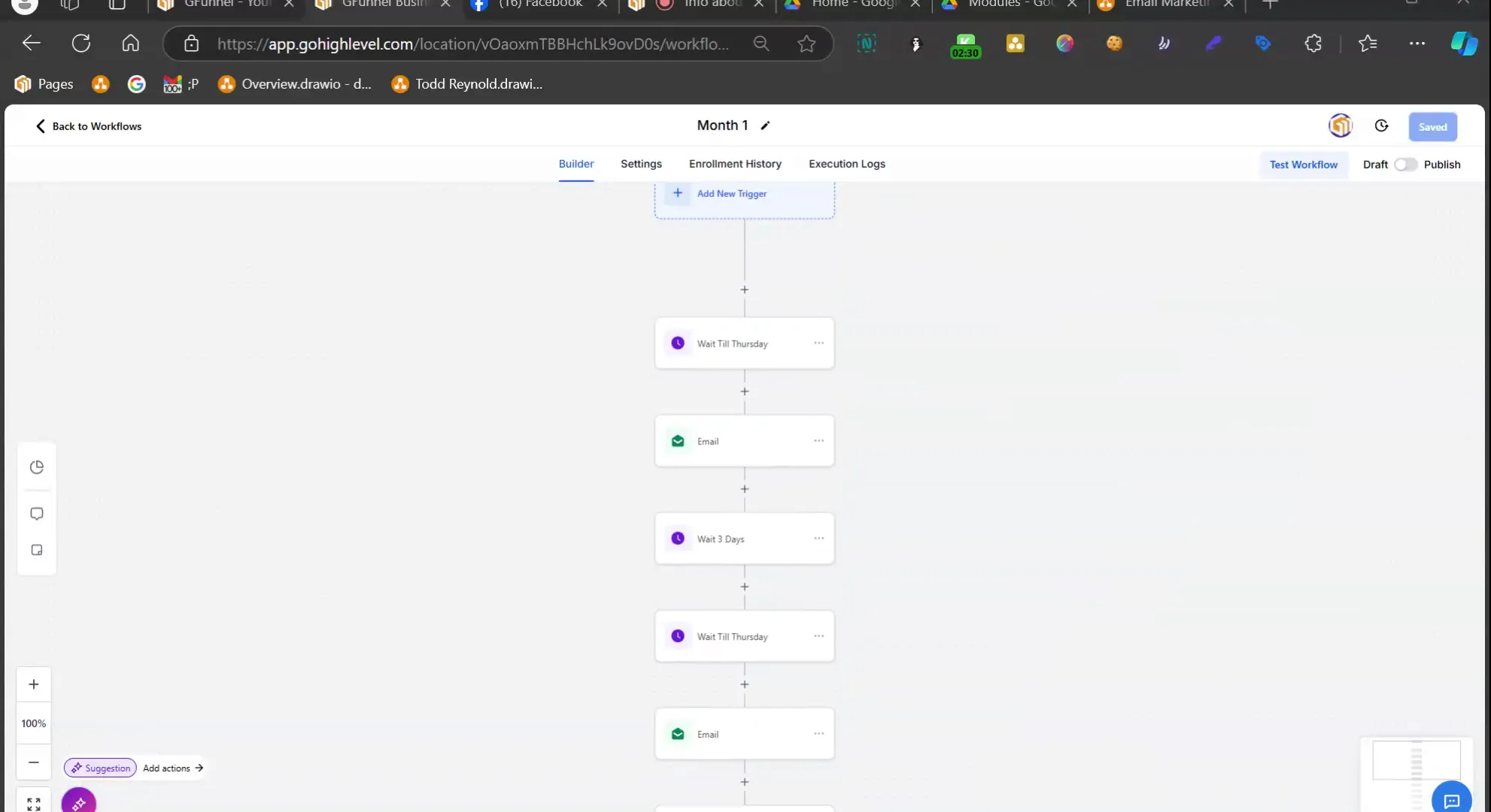Viewport: 1491px width, 812px height.
Task: Click the workflow minimap thumbnail
Action: coord(1416,759)
